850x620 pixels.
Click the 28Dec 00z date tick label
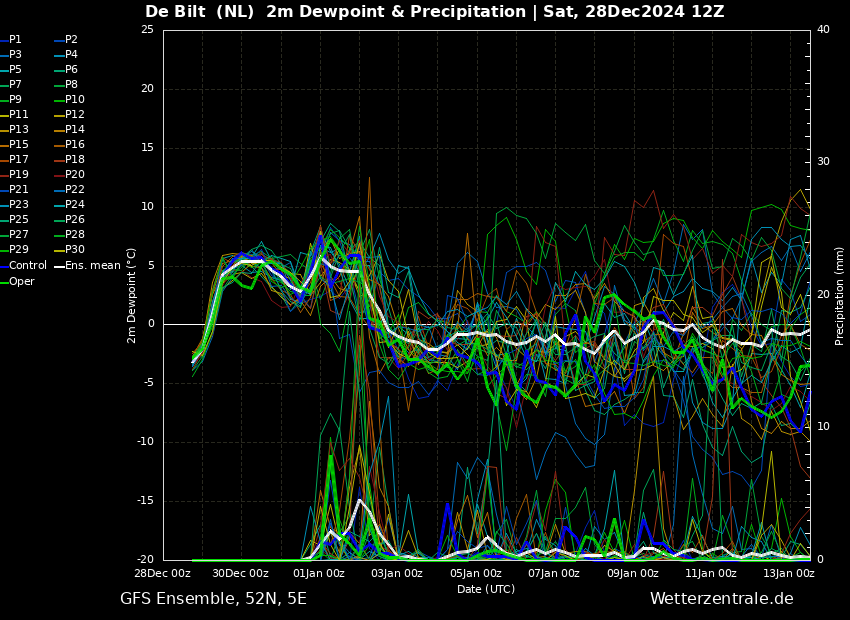pyautogui.click(x=163, y=573)
